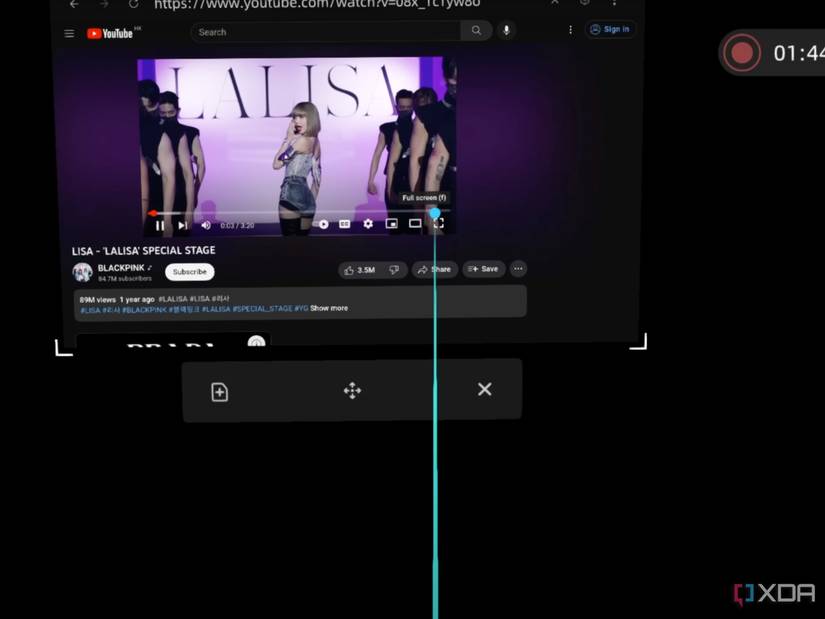This screenshot has height=619, width=825.
Task: Enter full screen mode
Action: coord(439,223)
